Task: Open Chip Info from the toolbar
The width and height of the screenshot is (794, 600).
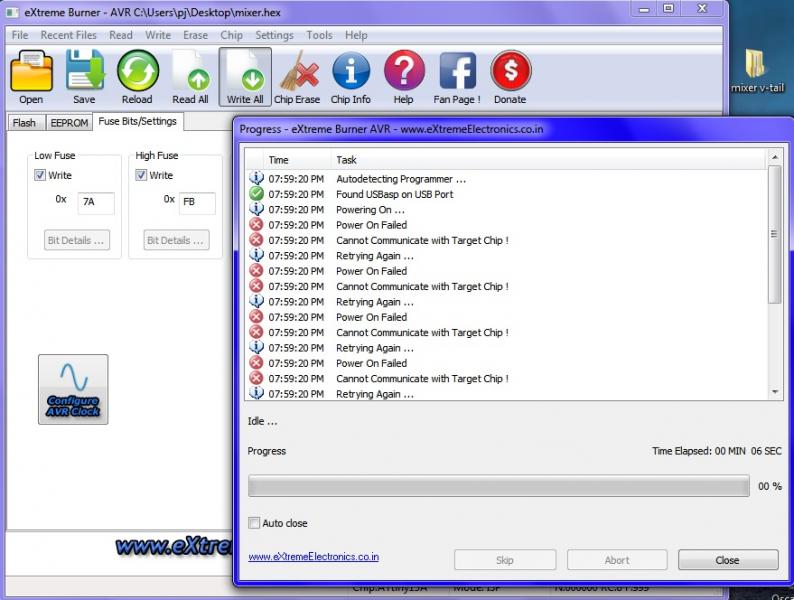Action: point(350,72)
